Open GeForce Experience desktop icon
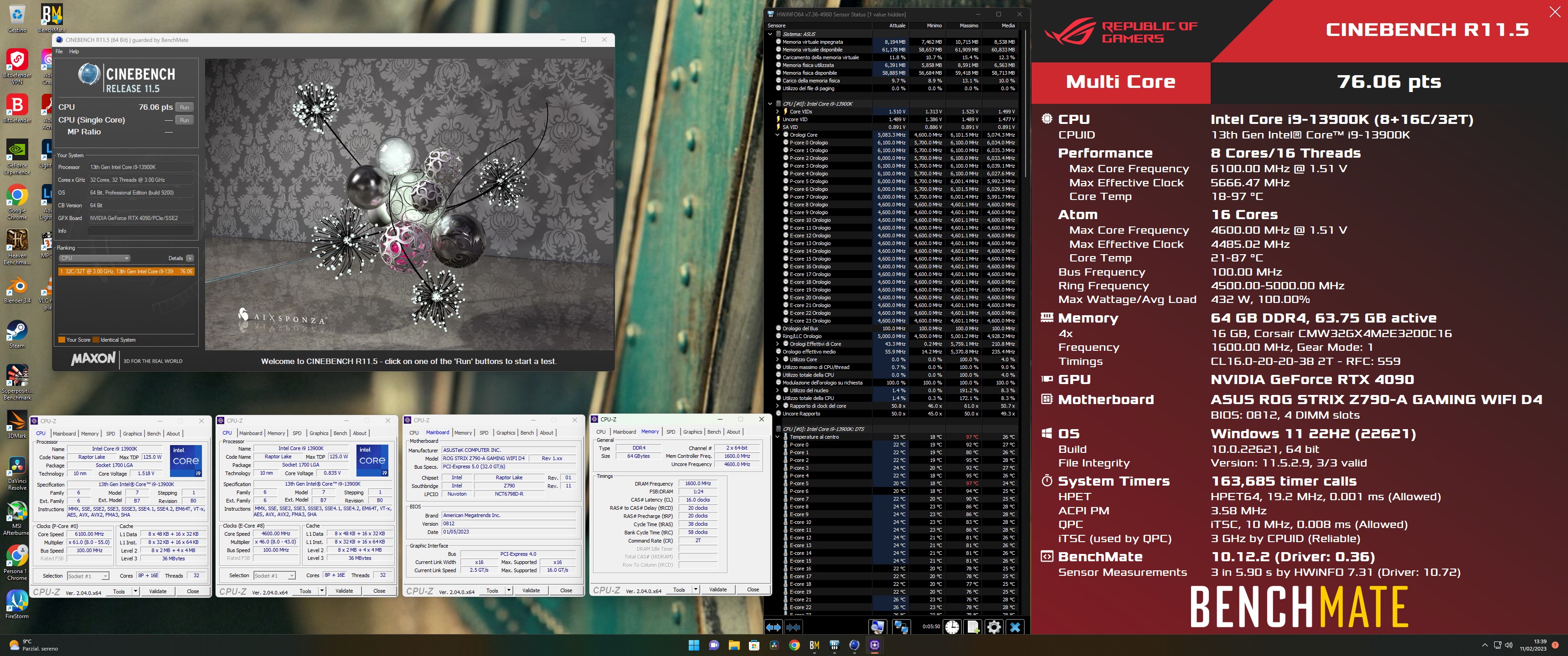The width and height of the screenshot is (1568, 656). click(x=17, y=157)
